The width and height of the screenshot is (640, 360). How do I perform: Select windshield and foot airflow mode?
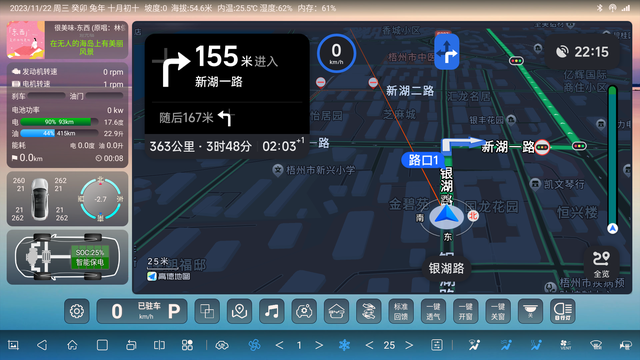(x=474, y=345)
